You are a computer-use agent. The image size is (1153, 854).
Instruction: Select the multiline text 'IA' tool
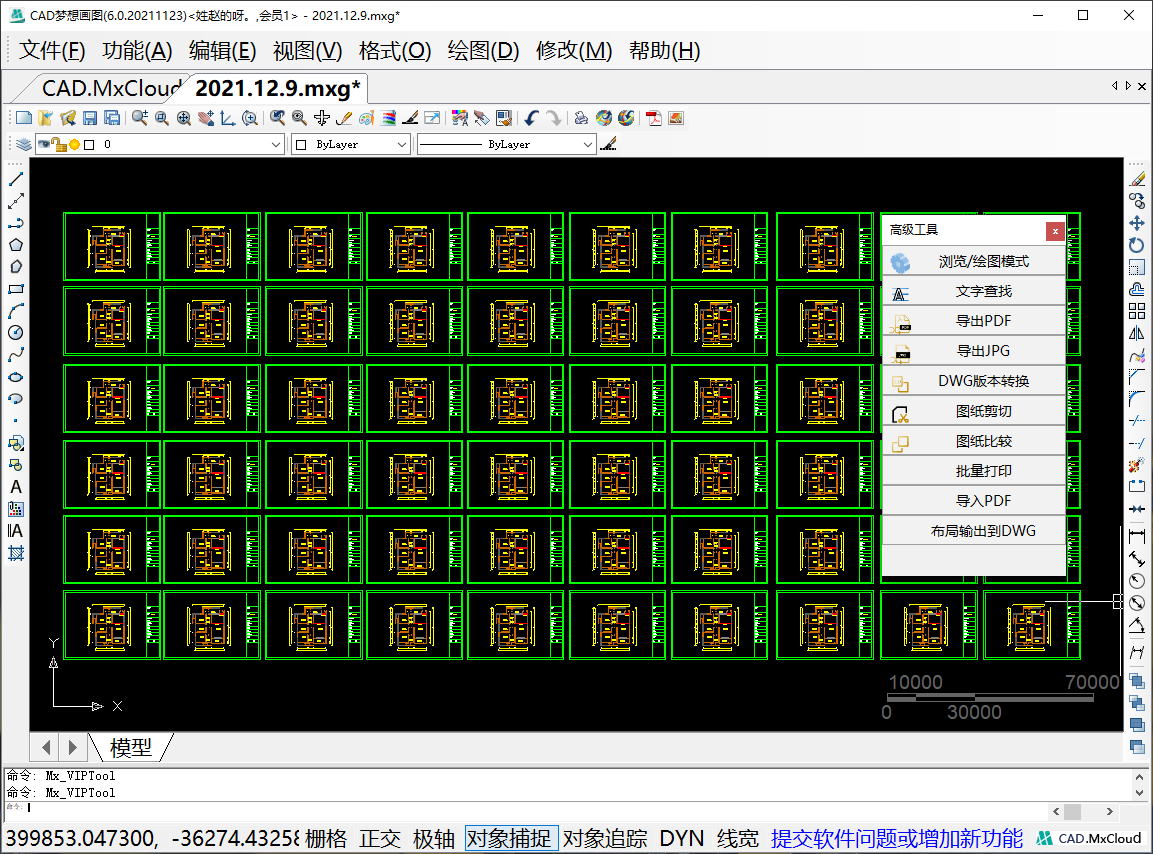pyautogui.click(x=15, y=531)
